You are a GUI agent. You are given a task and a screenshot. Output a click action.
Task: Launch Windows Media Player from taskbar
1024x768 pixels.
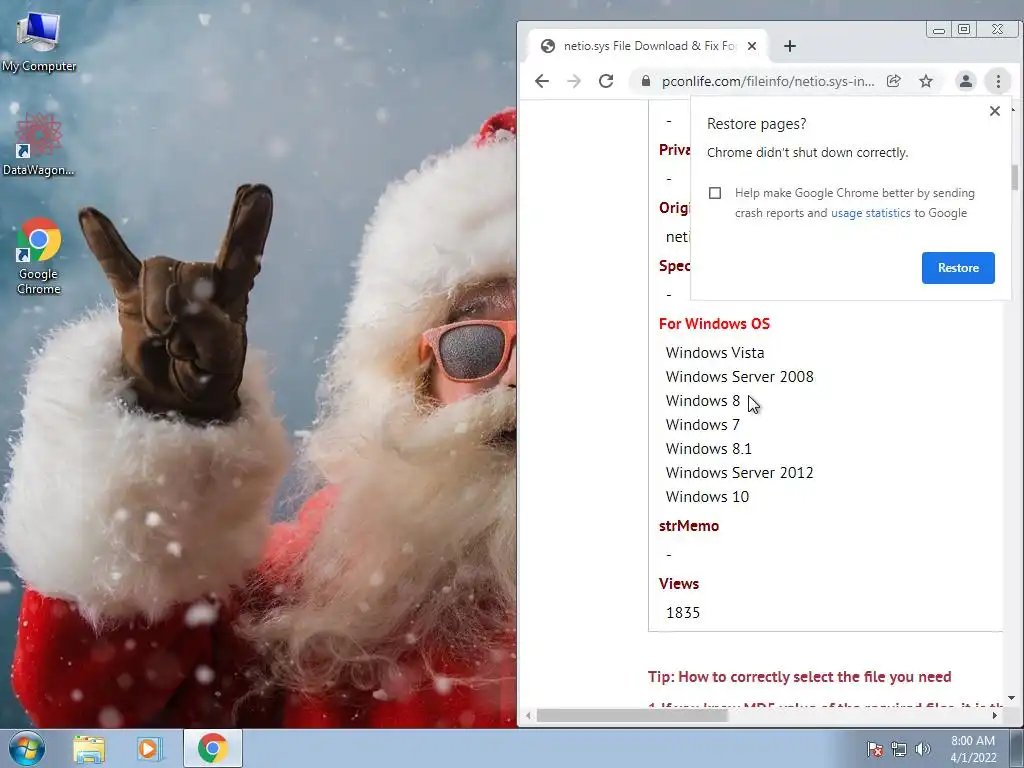click(149, 748)
